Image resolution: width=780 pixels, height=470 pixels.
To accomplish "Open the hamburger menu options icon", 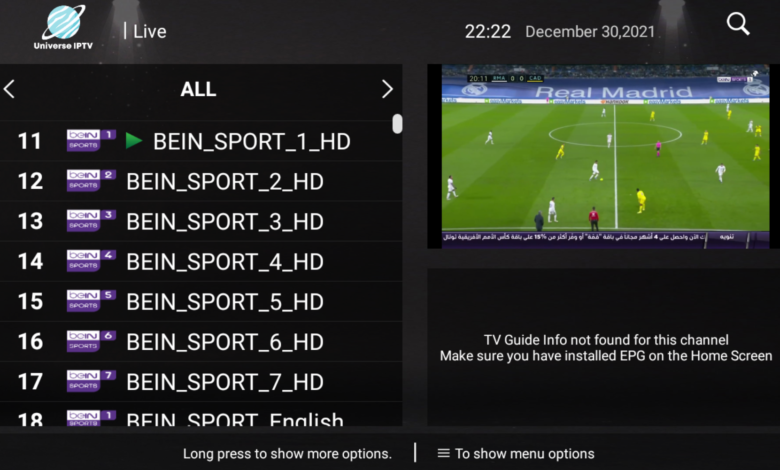I will click(443, 454).
